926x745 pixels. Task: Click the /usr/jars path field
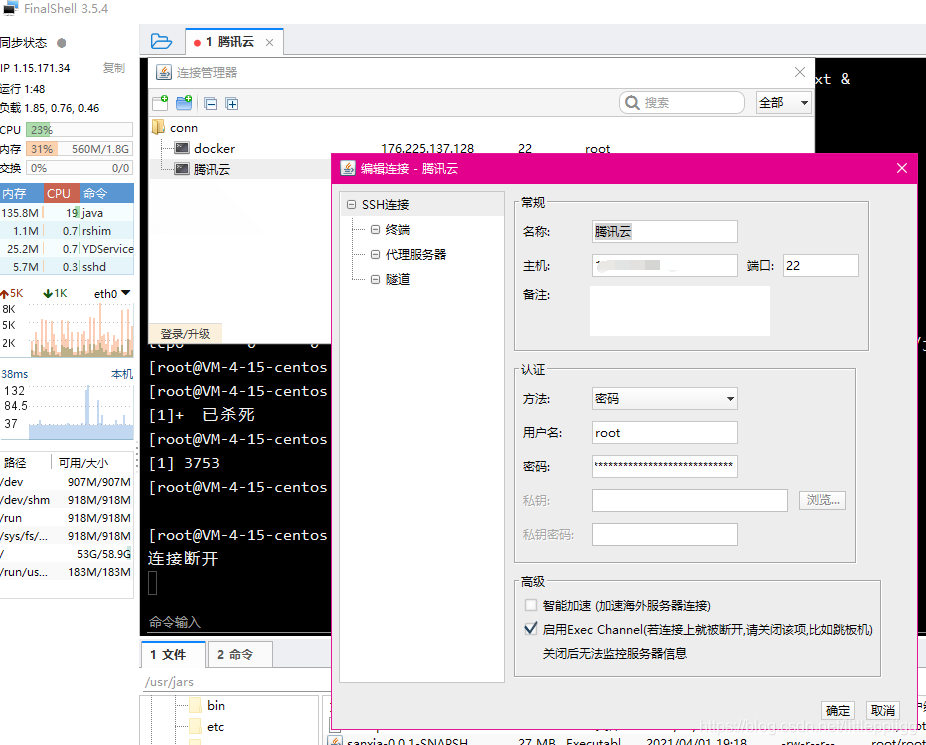point(172,681)
